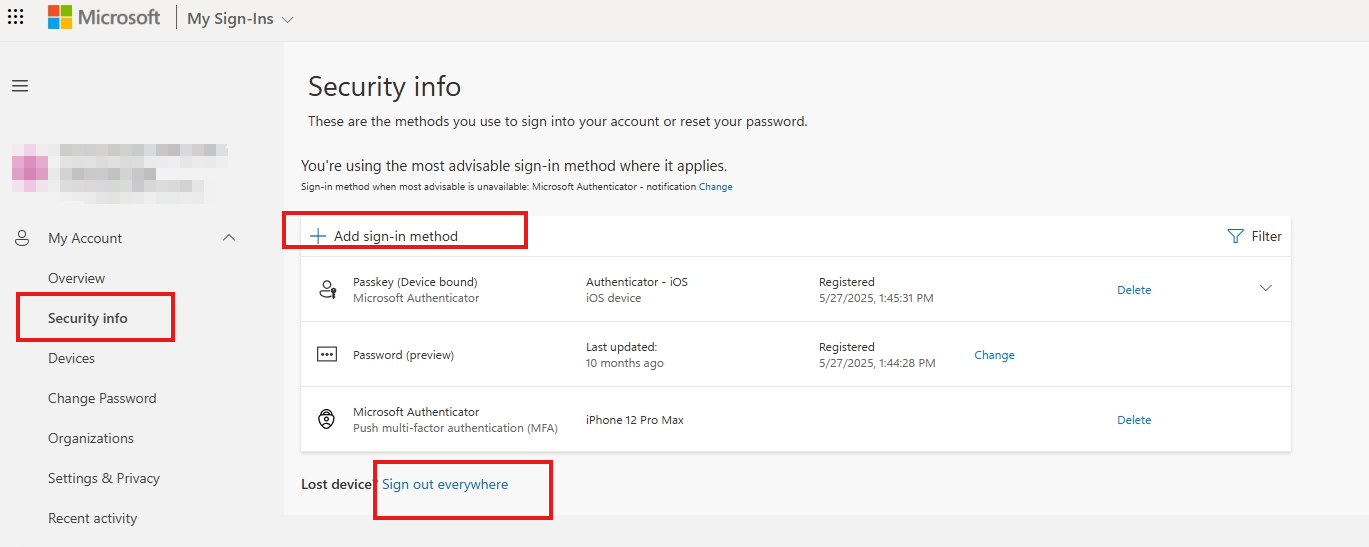1369x547 pixels.
Task: Click the 'iOS device' text
Action: click(x=614, y=298)
